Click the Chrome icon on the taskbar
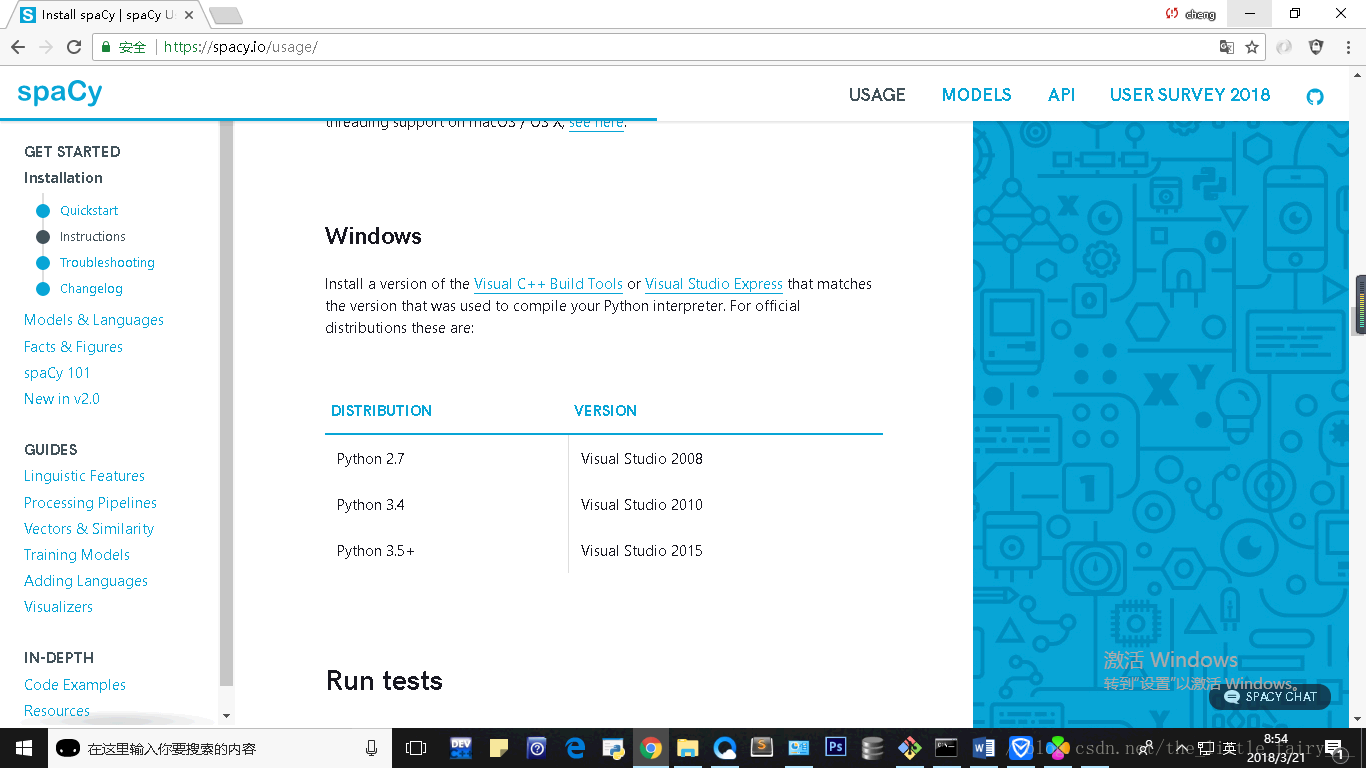 click(651, 748)
